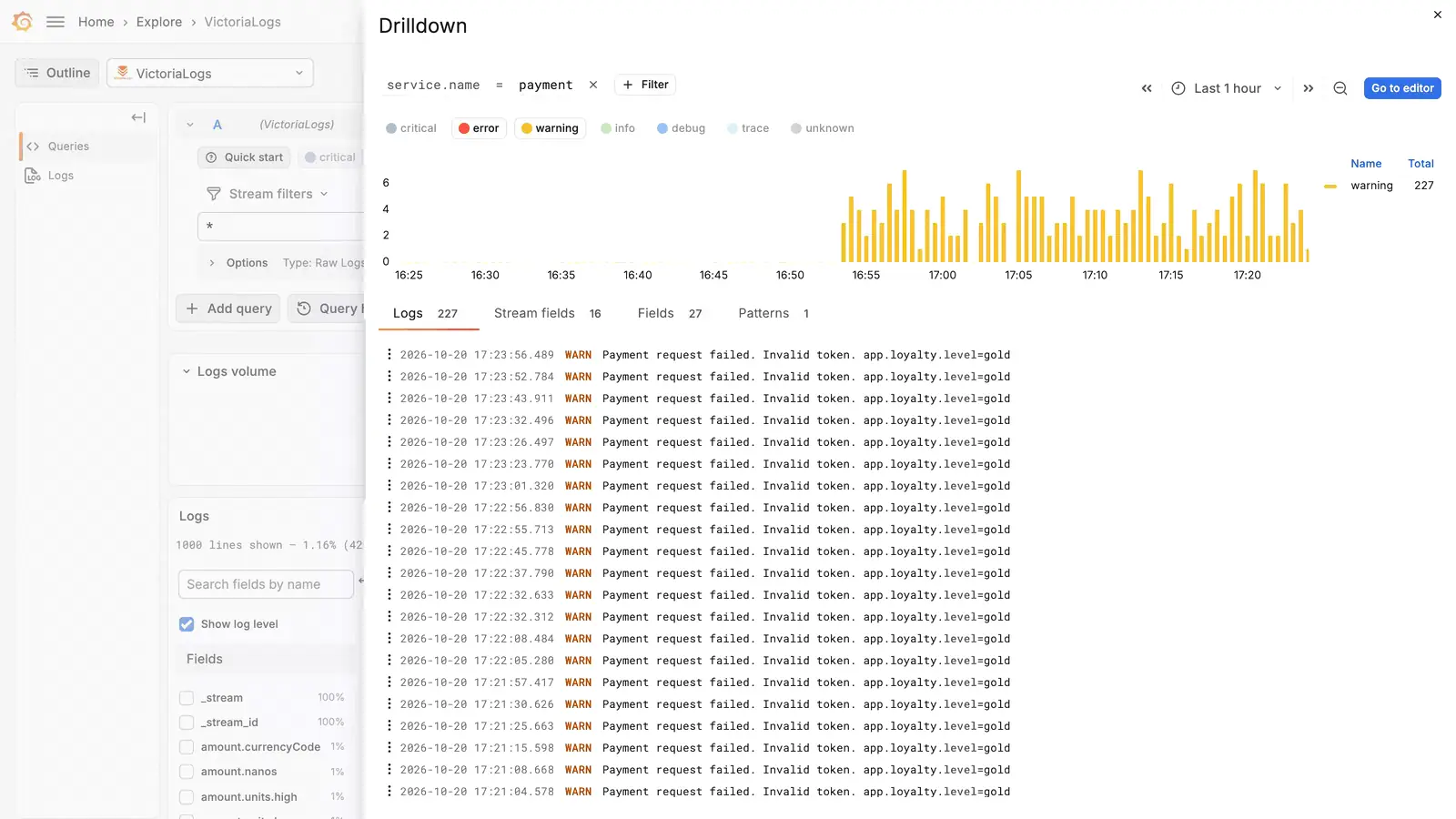Toggle the unknown level filter
This screenshot has width=1456, height=819.
(x=822, y=128)
